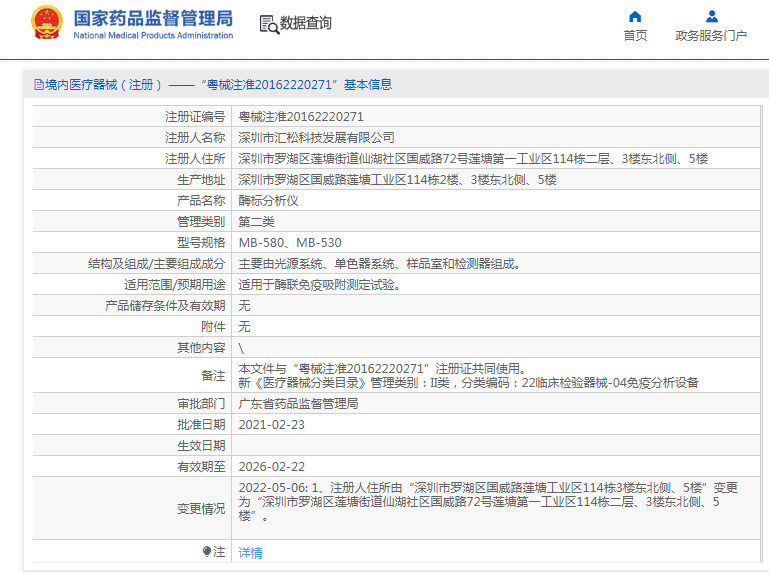This screenshot has width=769, height=573.
Task: Go to 首页 text link
Action: point(635,36)
